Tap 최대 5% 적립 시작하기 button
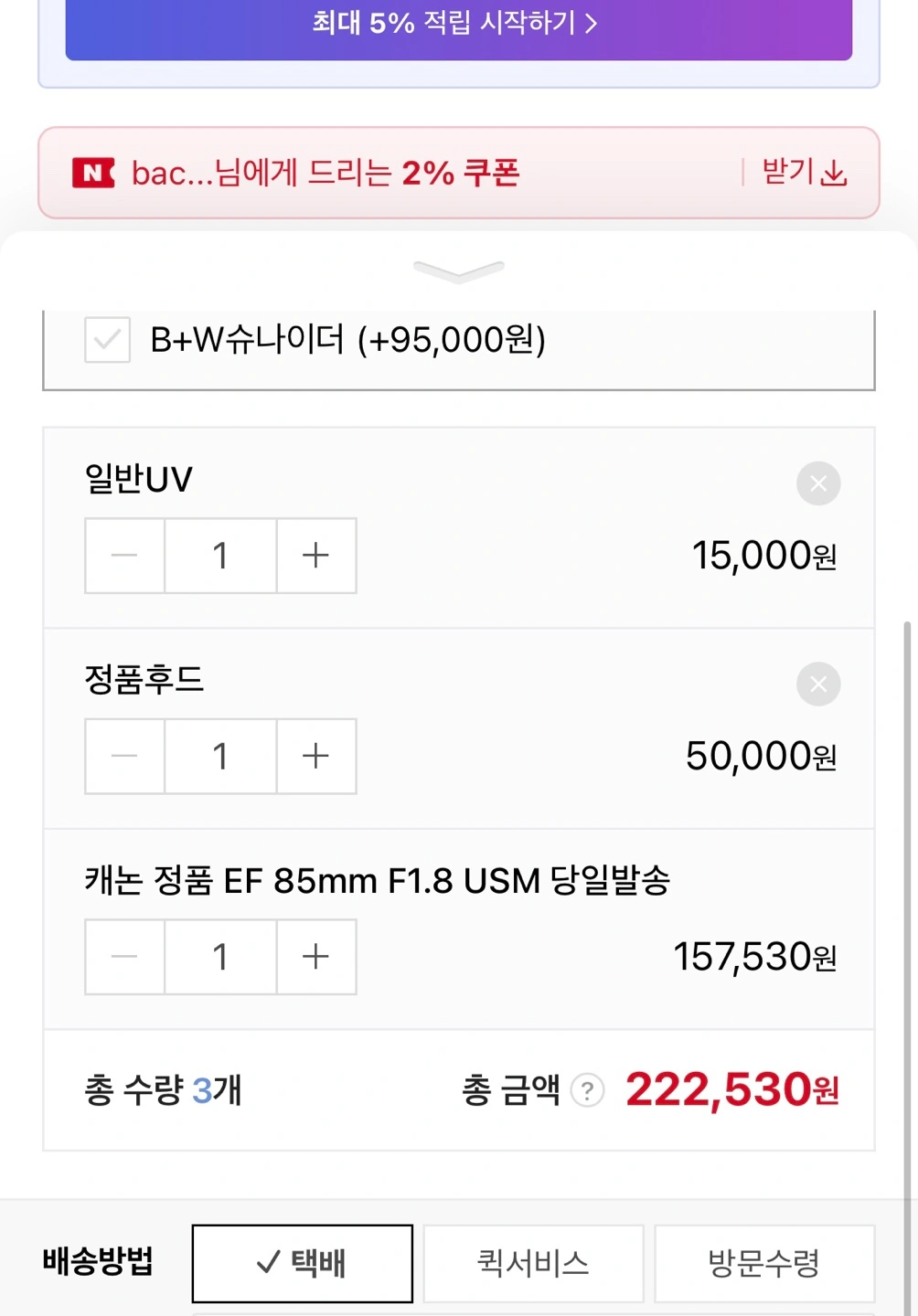The image size is (918, 1316). (x=458, y=24)
